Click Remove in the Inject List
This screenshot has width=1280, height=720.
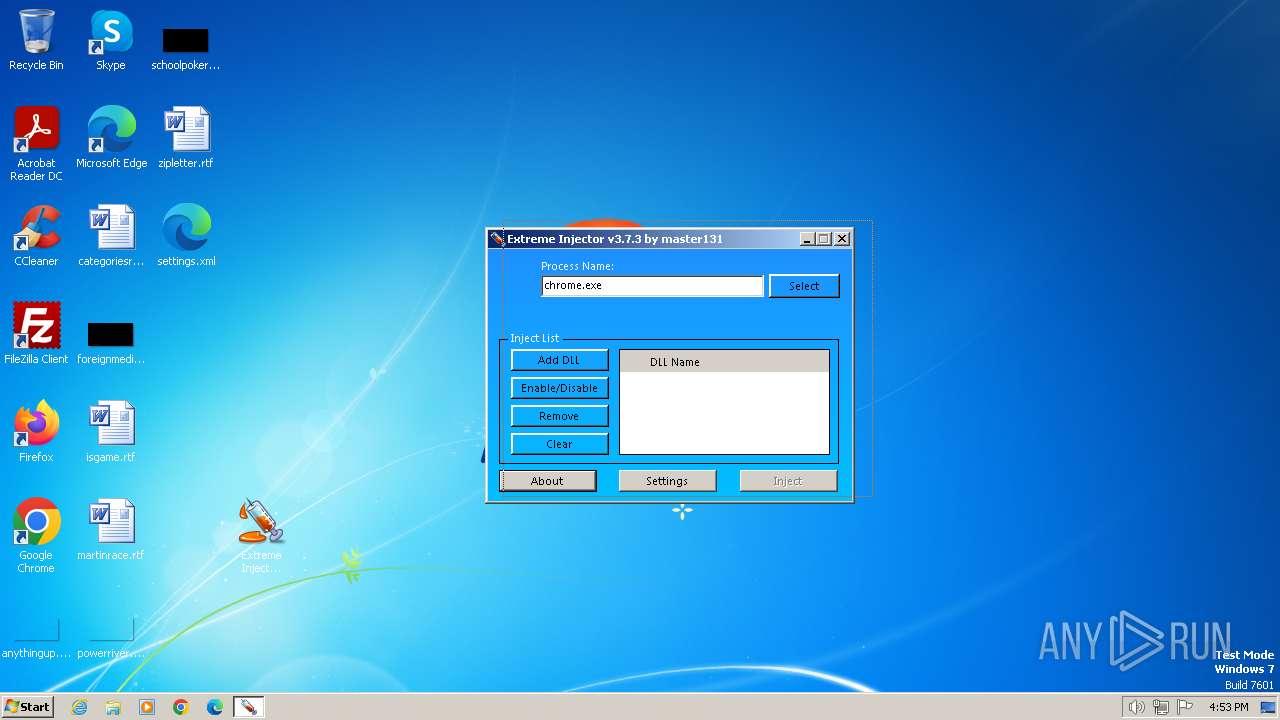tap(559, 416)
